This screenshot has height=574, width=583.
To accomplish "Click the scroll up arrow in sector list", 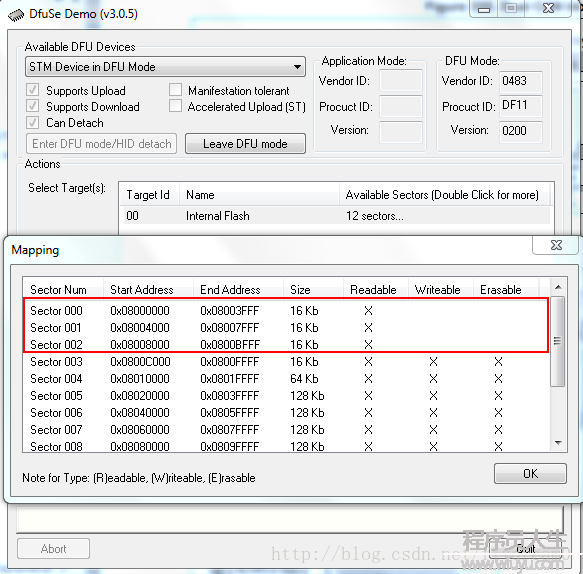I will tap(558, 287).
